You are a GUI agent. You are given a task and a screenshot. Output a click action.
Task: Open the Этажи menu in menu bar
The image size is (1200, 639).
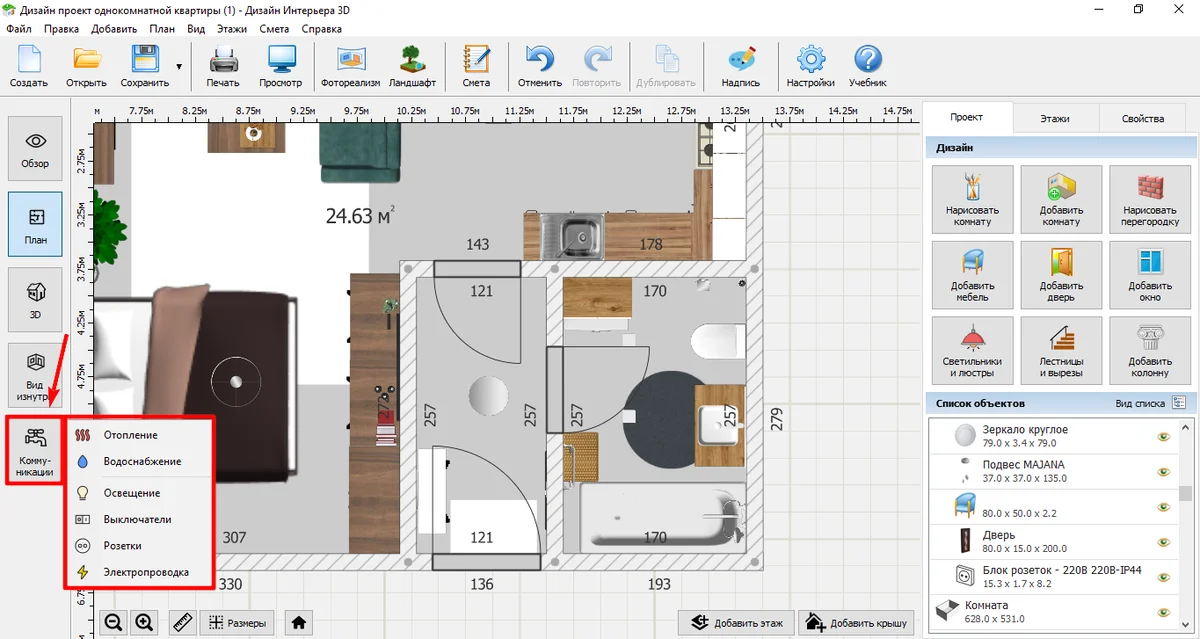(231, 29)
